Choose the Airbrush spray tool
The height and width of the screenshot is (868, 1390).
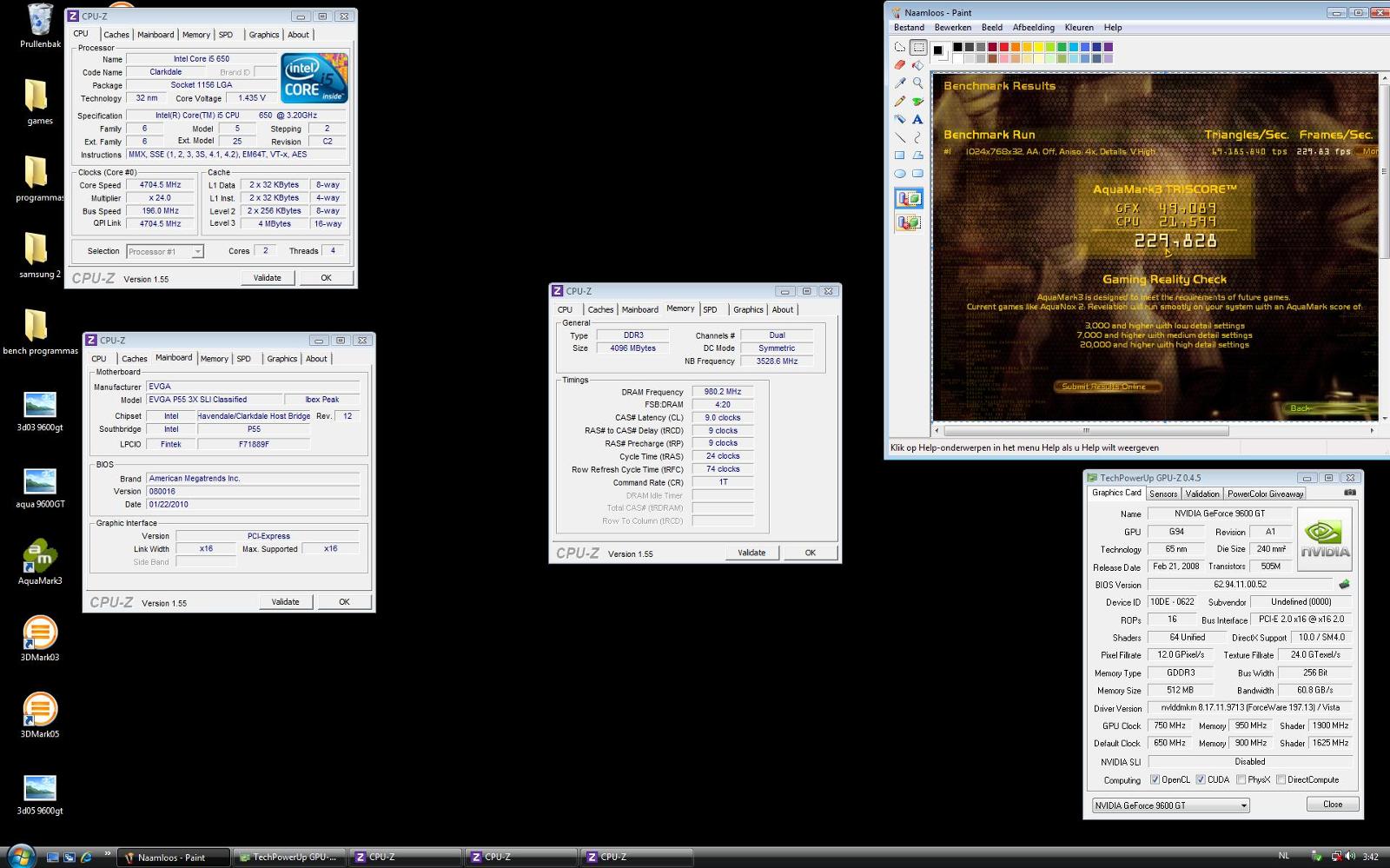(900, 119)
